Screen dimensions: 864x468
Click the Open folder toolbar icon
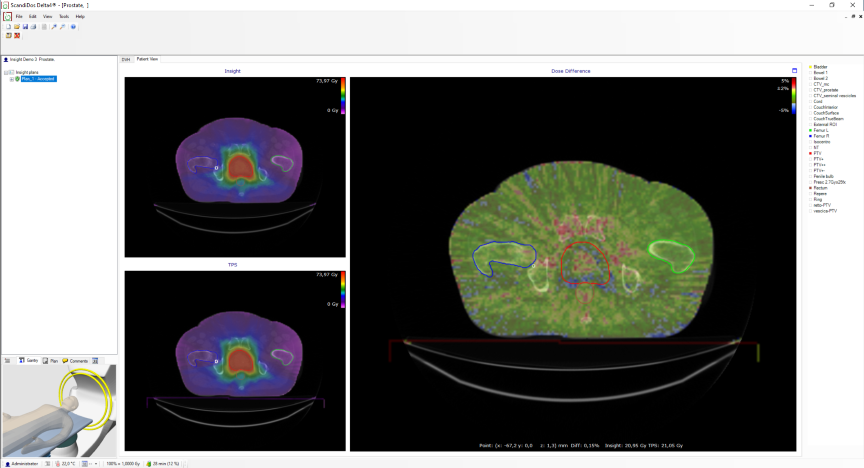17,27
